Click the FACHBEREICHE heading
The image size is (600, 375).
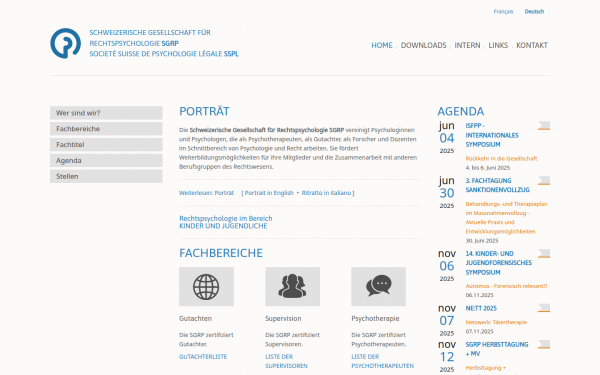(221, 253)
